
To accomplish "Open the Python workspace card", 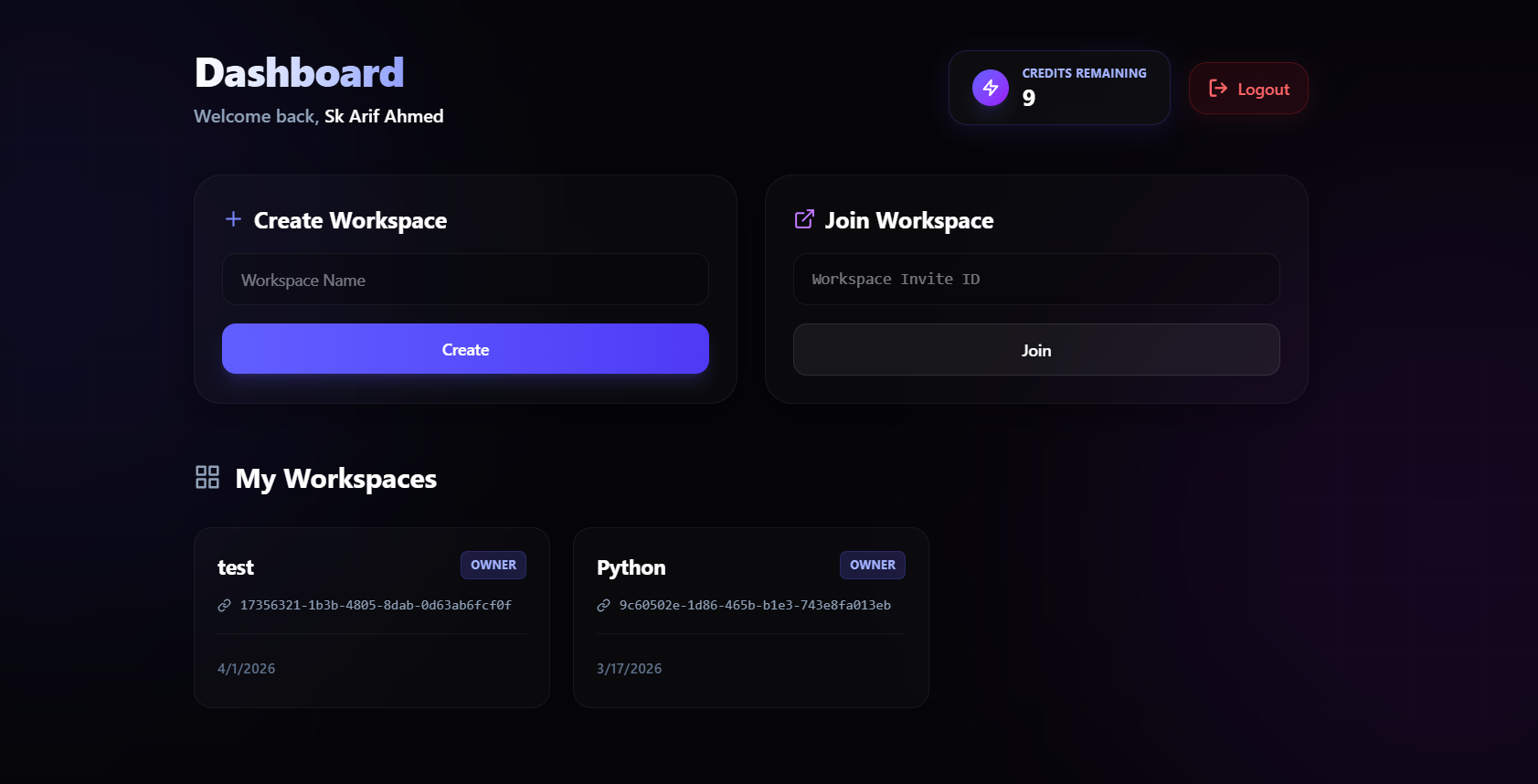I will [x=750, y=618].
